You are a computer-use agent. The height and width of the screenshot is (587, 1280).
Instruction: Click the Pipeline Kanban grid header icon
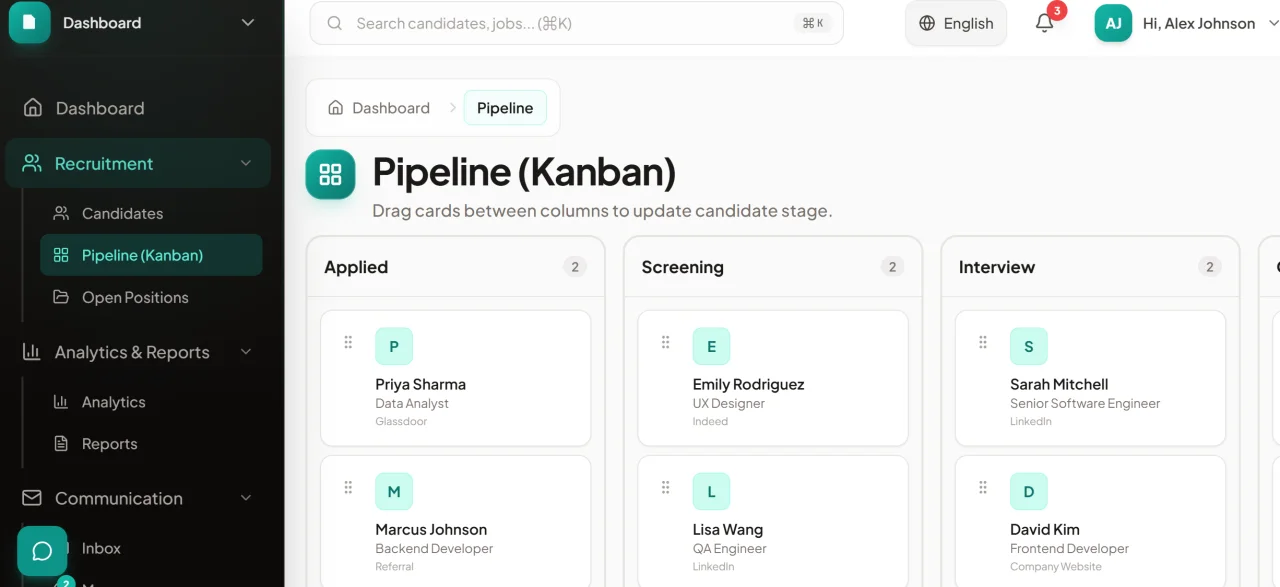tap(330, 175)
